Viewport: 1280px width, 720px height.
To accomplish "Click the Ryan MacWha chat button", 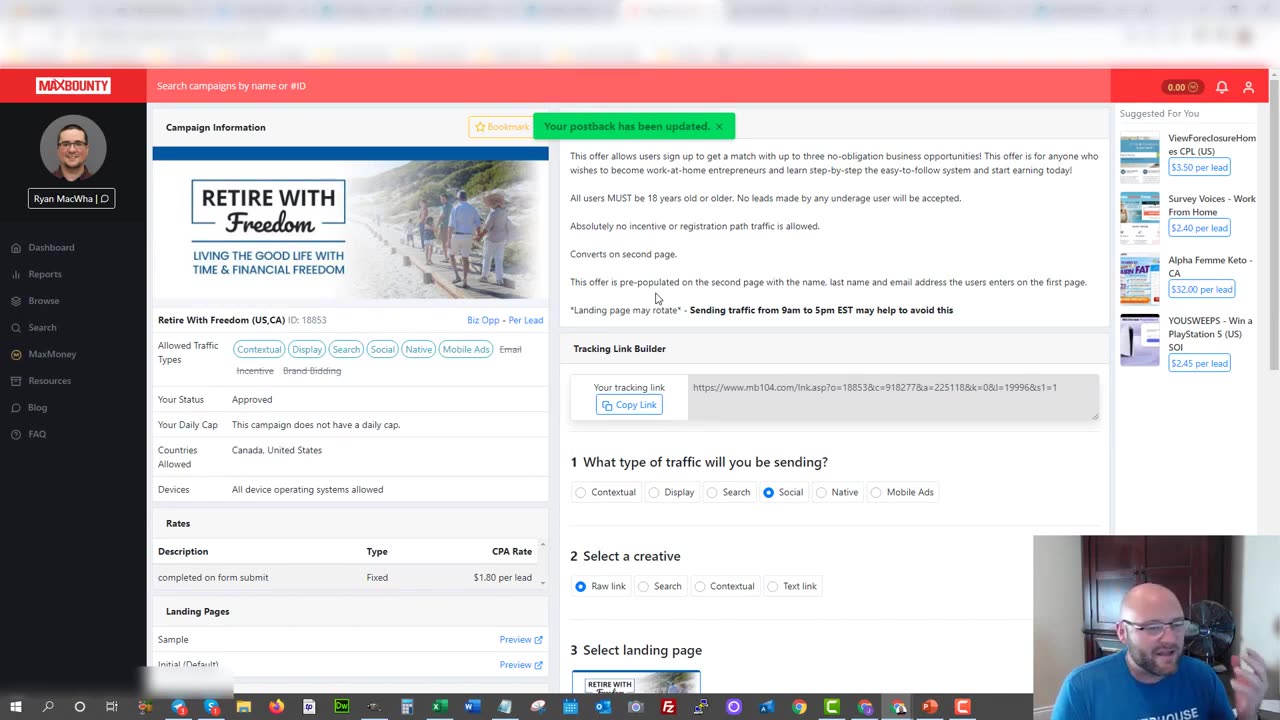I will [x=72, y=199].
